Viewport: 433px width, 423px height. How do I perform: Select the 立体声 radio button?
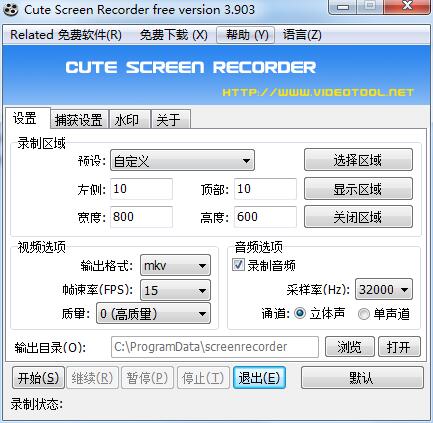pos(300,313)
